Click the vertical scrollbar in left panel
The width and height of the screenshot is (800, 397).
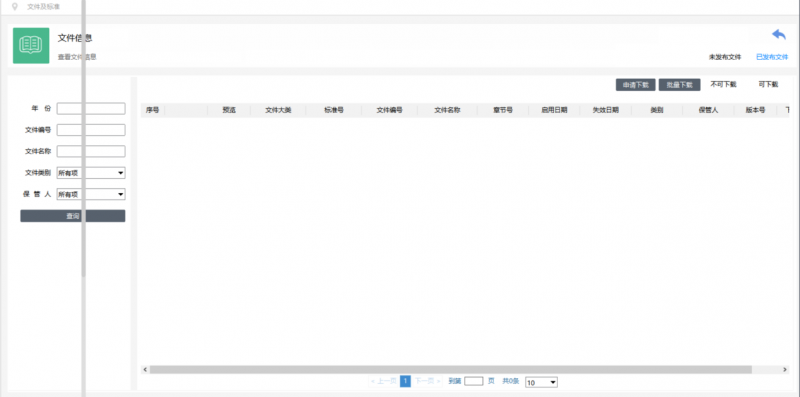click(84, 138)
